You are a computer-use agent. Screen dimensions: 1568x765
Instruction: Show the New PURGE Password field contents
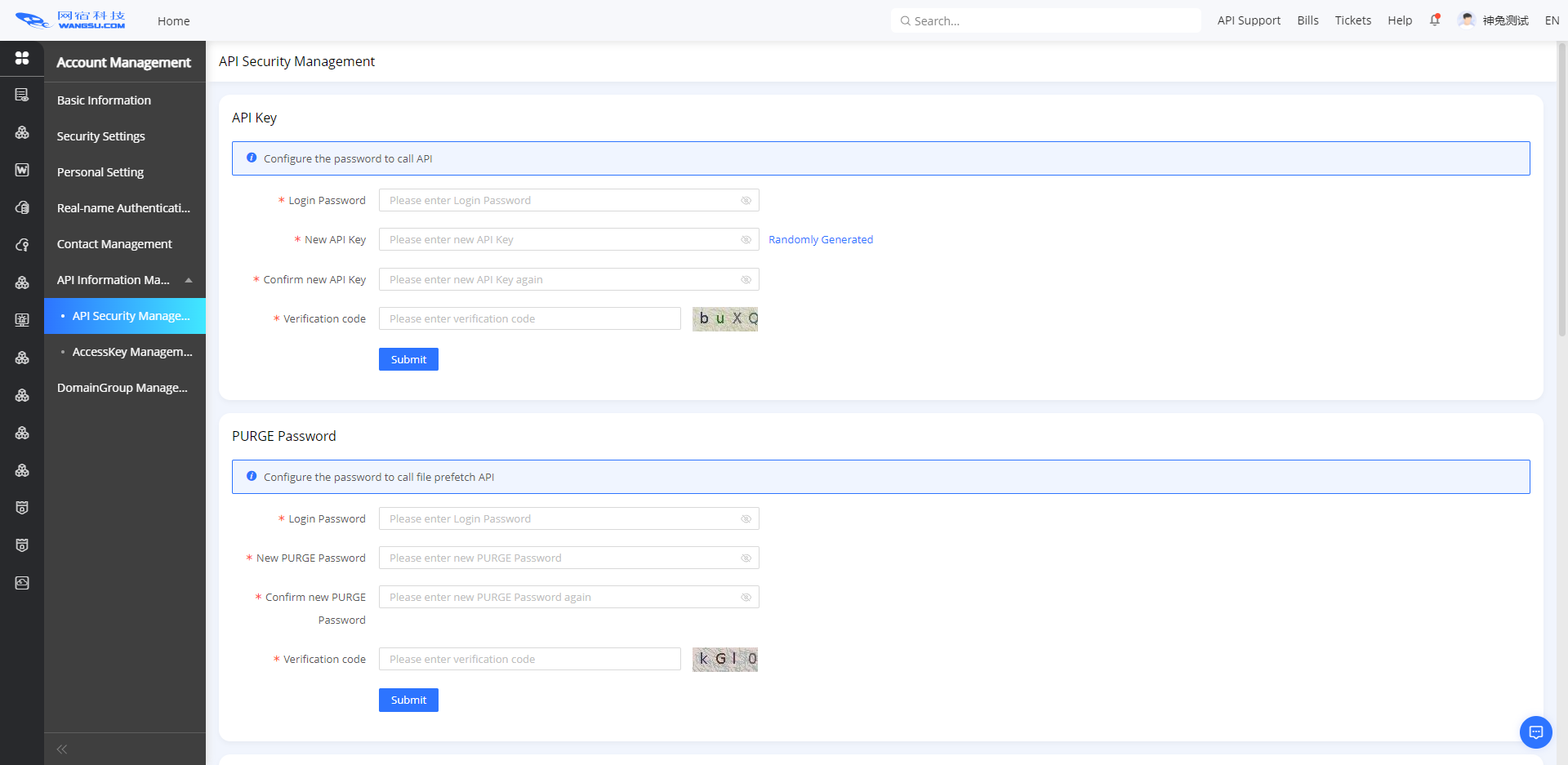pyautogui.click(x=746, y=558)
